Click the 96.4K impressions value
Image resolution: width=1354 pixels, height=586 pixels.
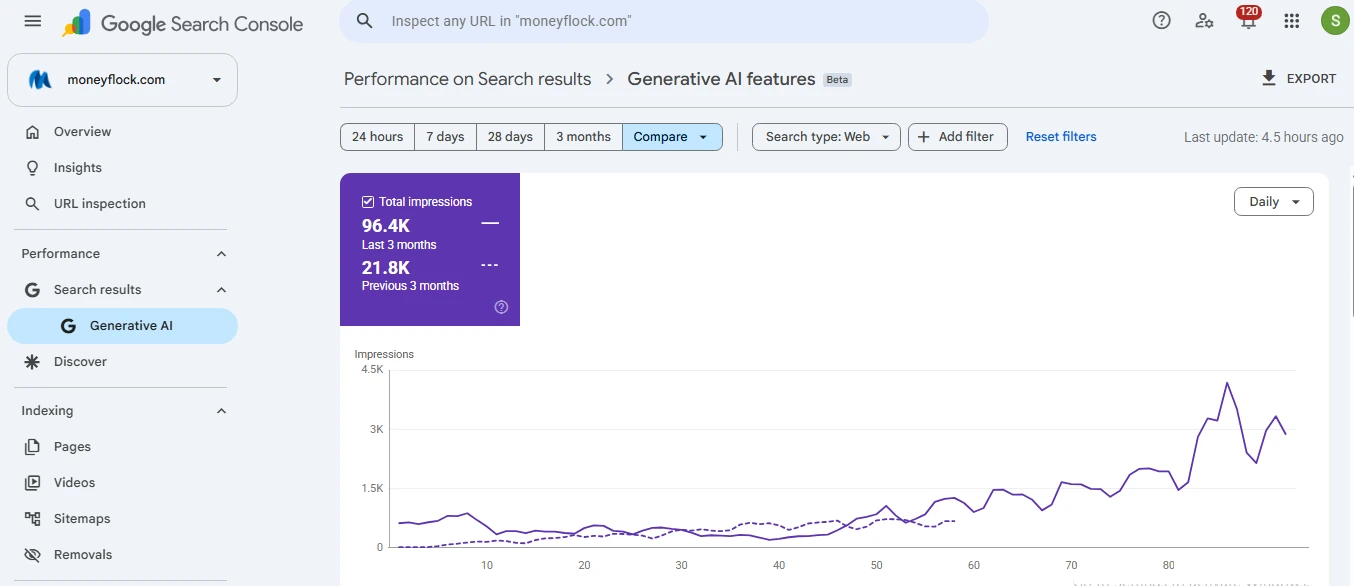tap(386, 226)
